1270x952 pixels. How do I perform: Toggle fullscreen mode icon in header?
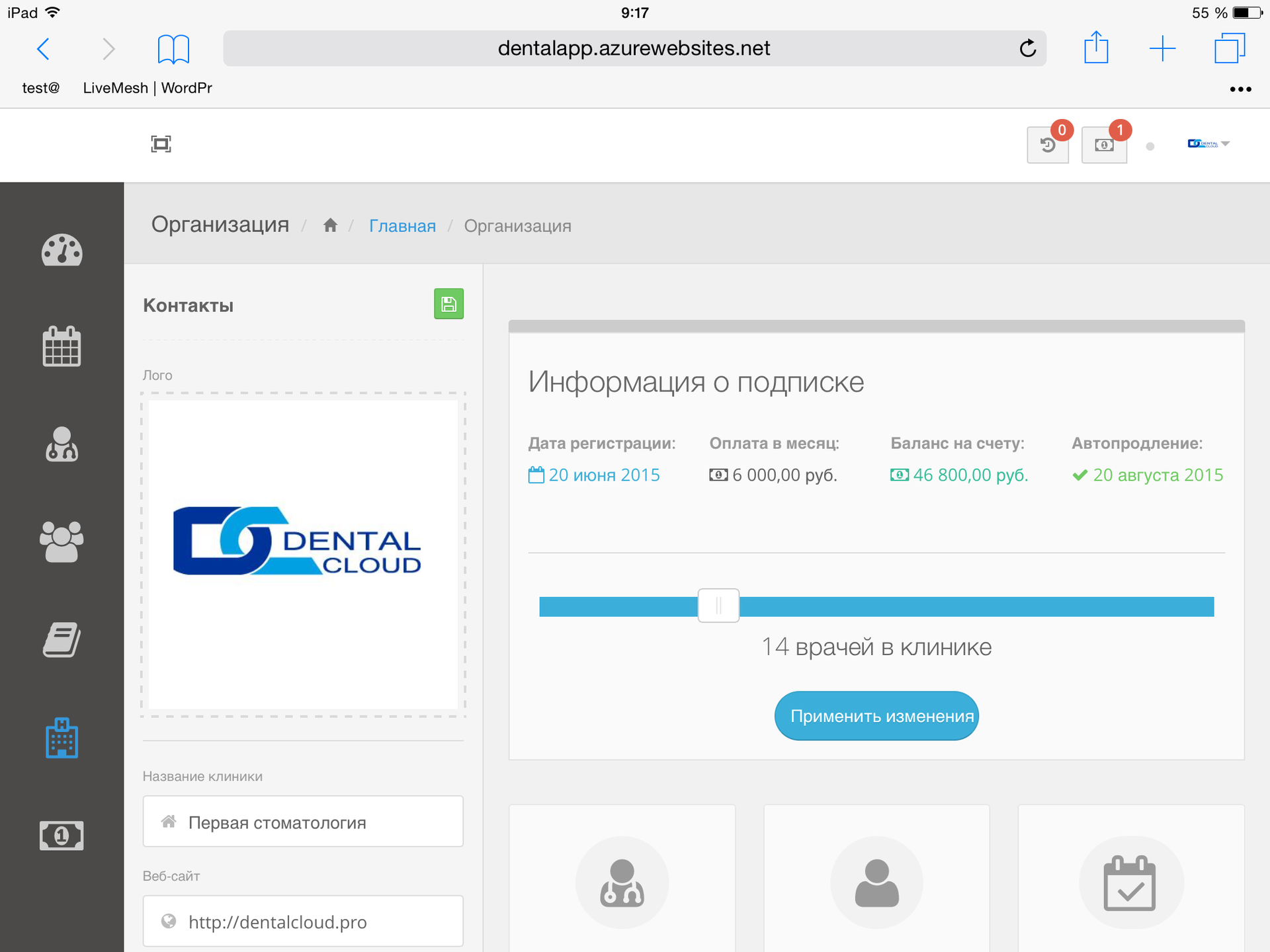pos(161,144)
